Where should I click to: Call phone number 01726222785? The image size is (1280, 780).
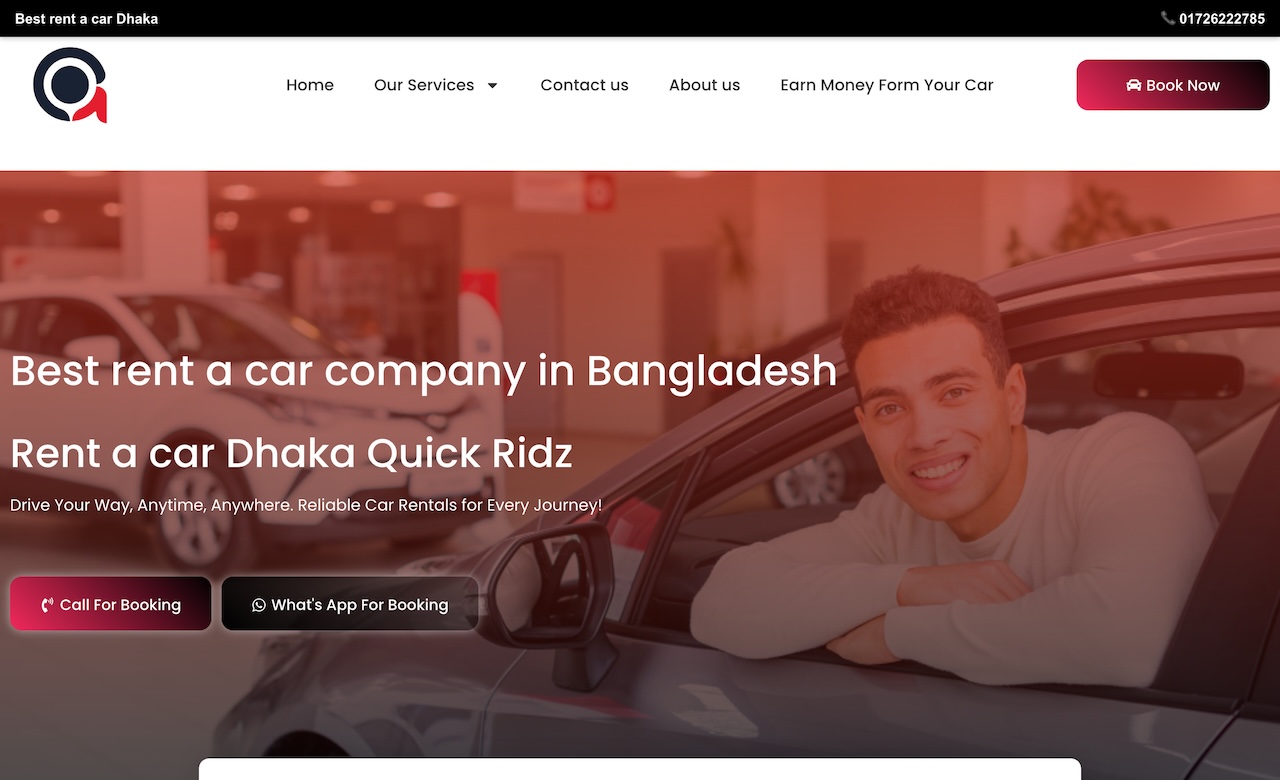1222,18
